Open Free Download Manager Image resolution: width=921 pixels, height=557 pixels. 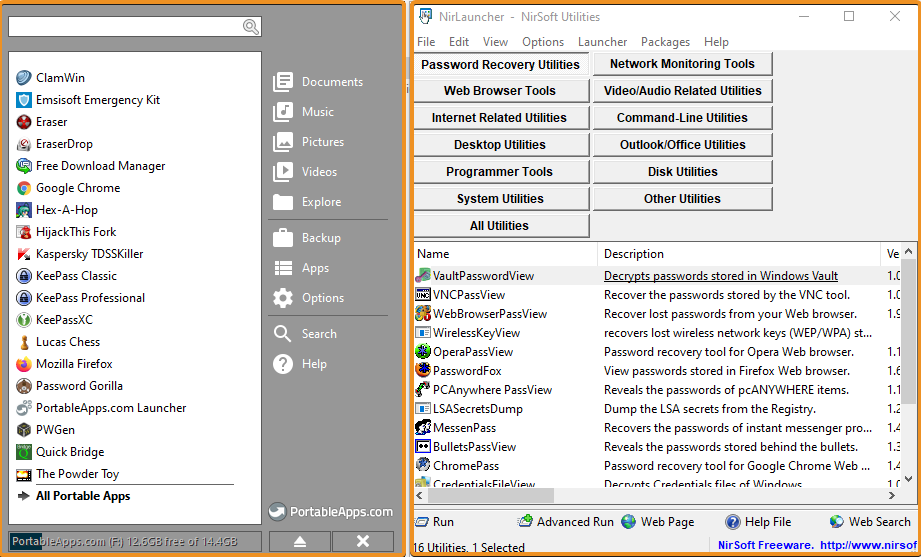pos(90,166)
